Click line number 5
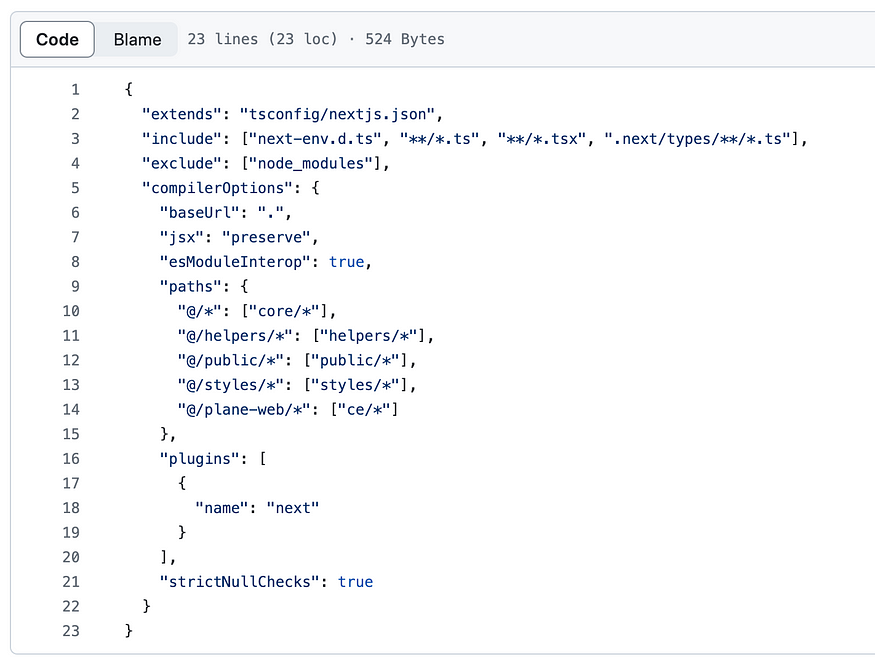 point(75,188)
